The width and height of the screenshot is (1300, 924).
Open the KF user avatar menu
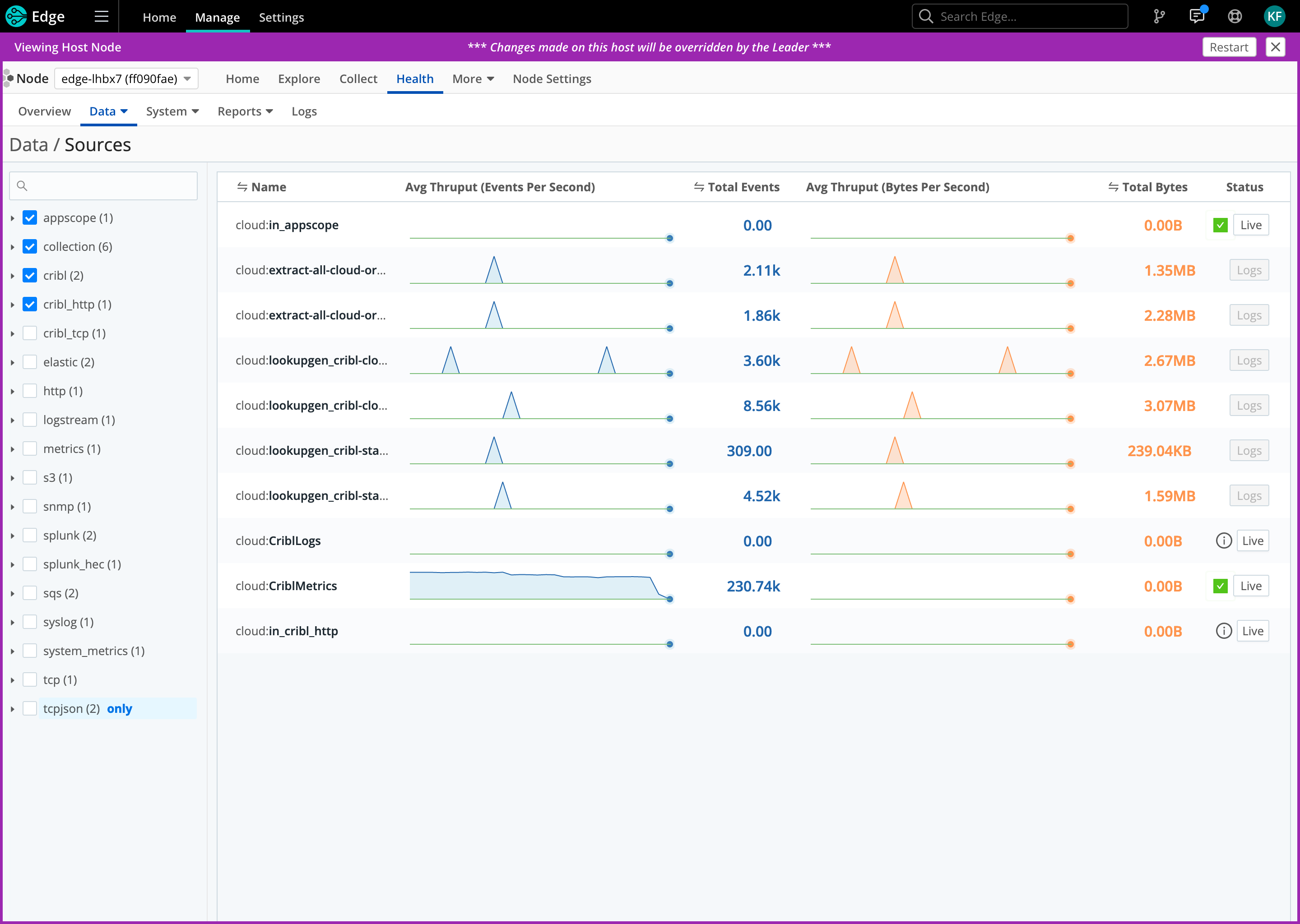1274,16
